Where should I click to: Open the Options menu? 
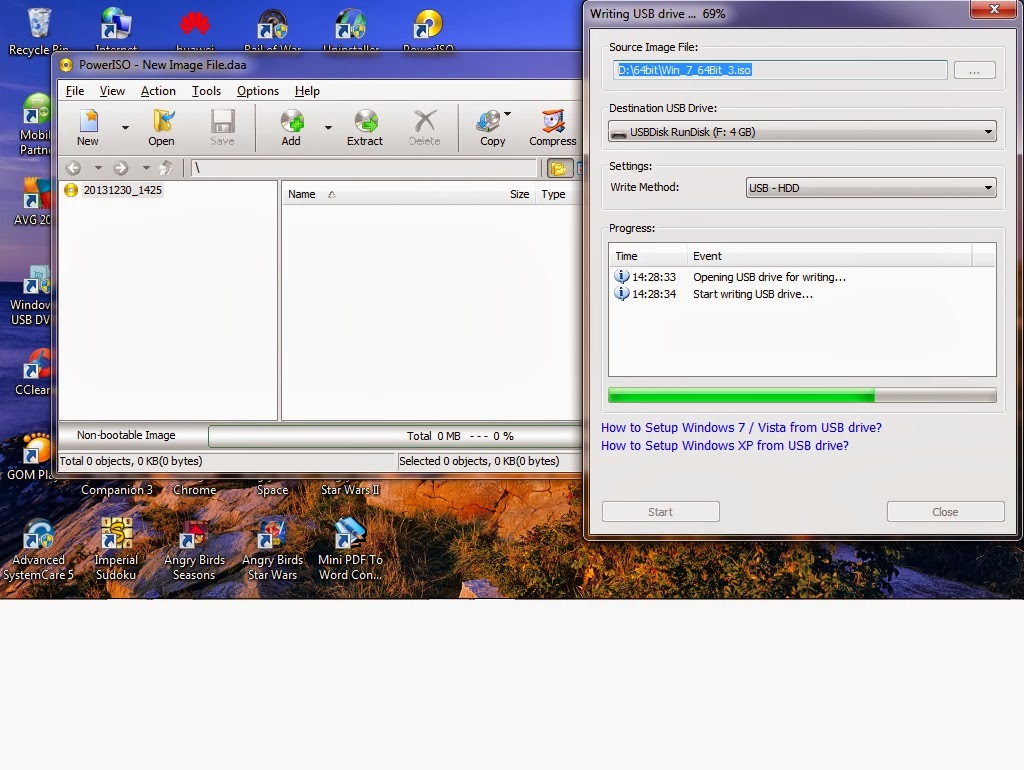(x=258, y=91)
